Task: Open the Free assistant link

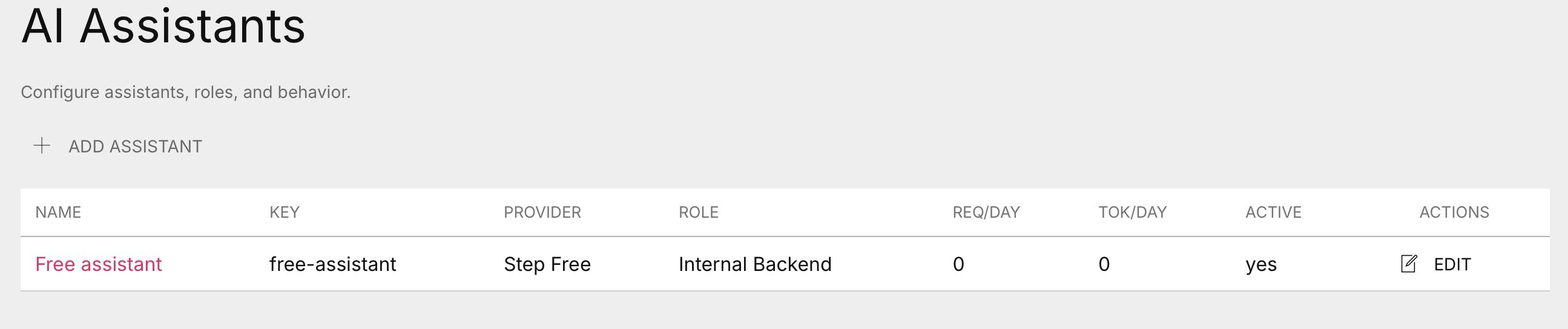Action: pyautogui.click(x=99, y=264)
